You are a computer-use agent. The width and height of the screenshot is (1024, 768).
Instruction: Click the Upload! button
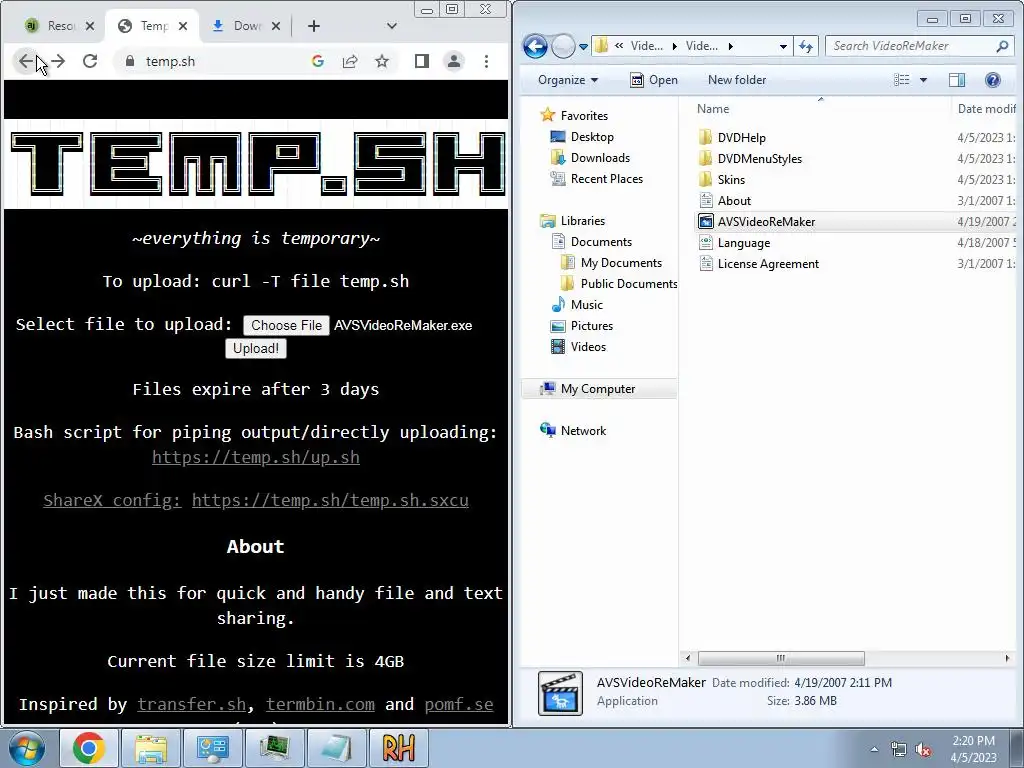point(256,348)
